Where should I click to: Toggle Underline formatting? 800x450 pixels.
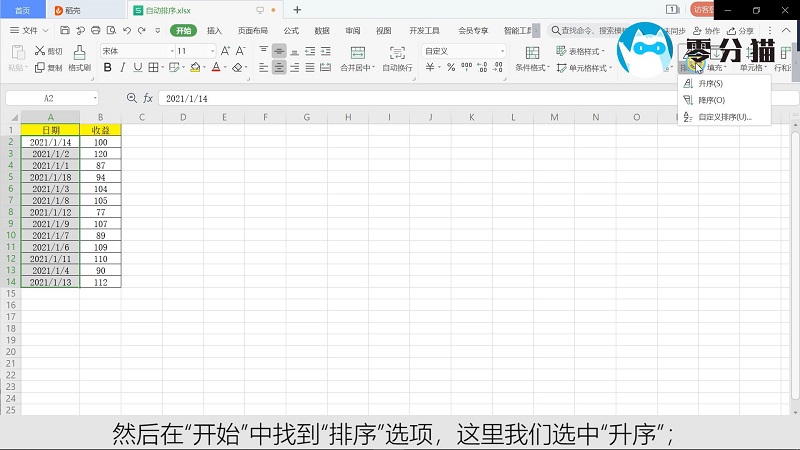click(137, 68)
